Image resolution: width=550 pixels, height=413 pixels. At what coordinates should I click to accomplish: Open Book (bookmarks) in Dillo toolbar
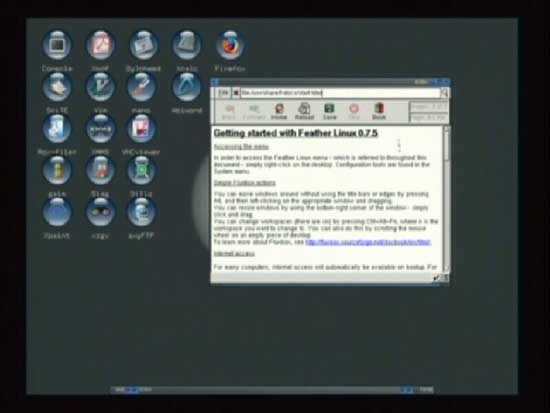[379, 112]
